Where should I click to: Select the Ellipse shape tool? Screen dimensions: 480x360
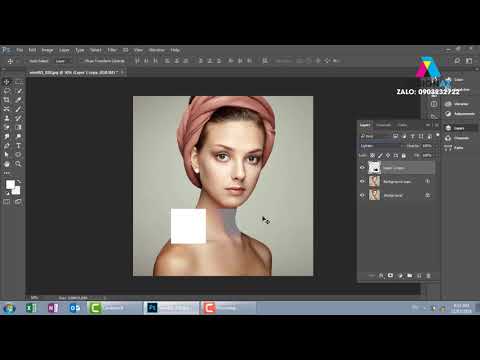[19, 154]
